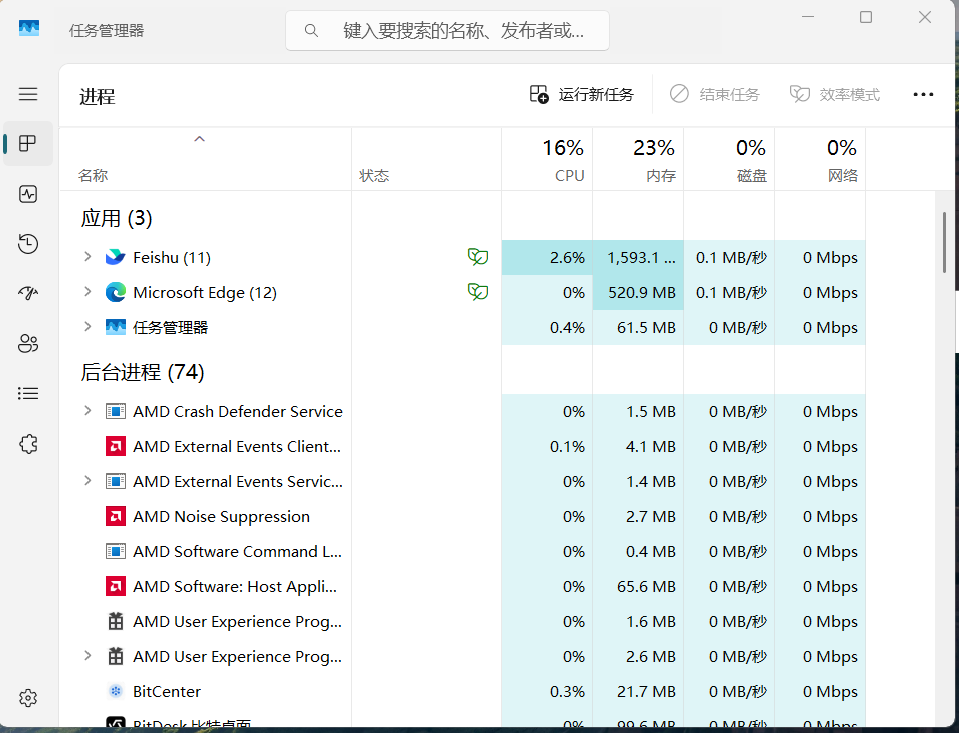Viewport: 959px width, 733px height.
Task: Click the 结束任务 button
Action: pyautogui.click(x=715, y=94)
